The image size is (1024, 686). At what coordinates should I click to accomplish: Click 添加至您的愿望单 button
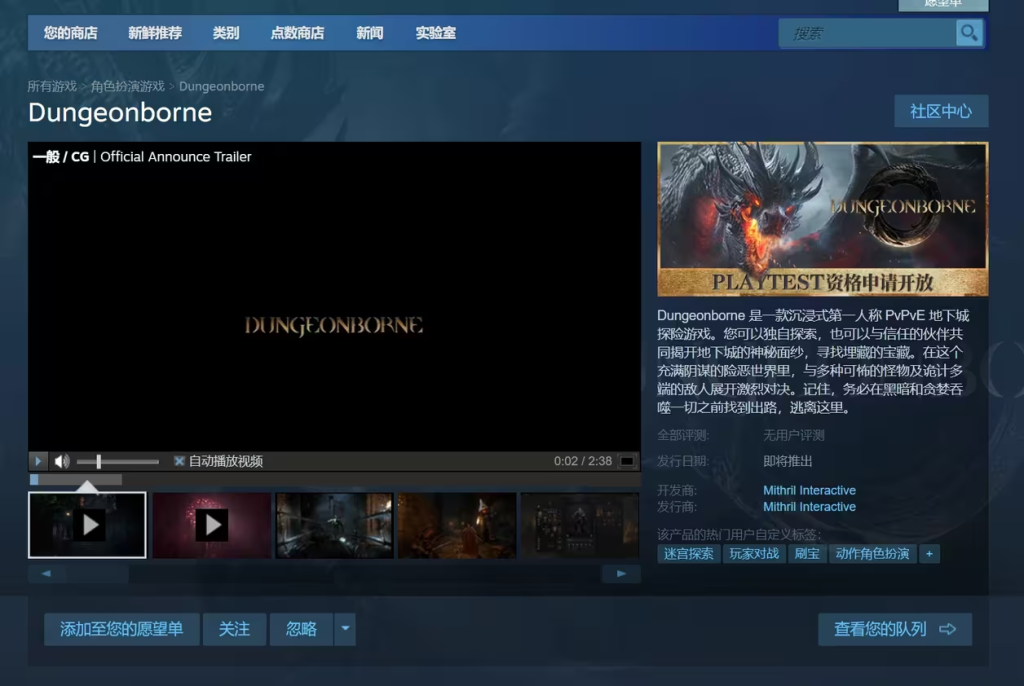(x=121, y=629)
